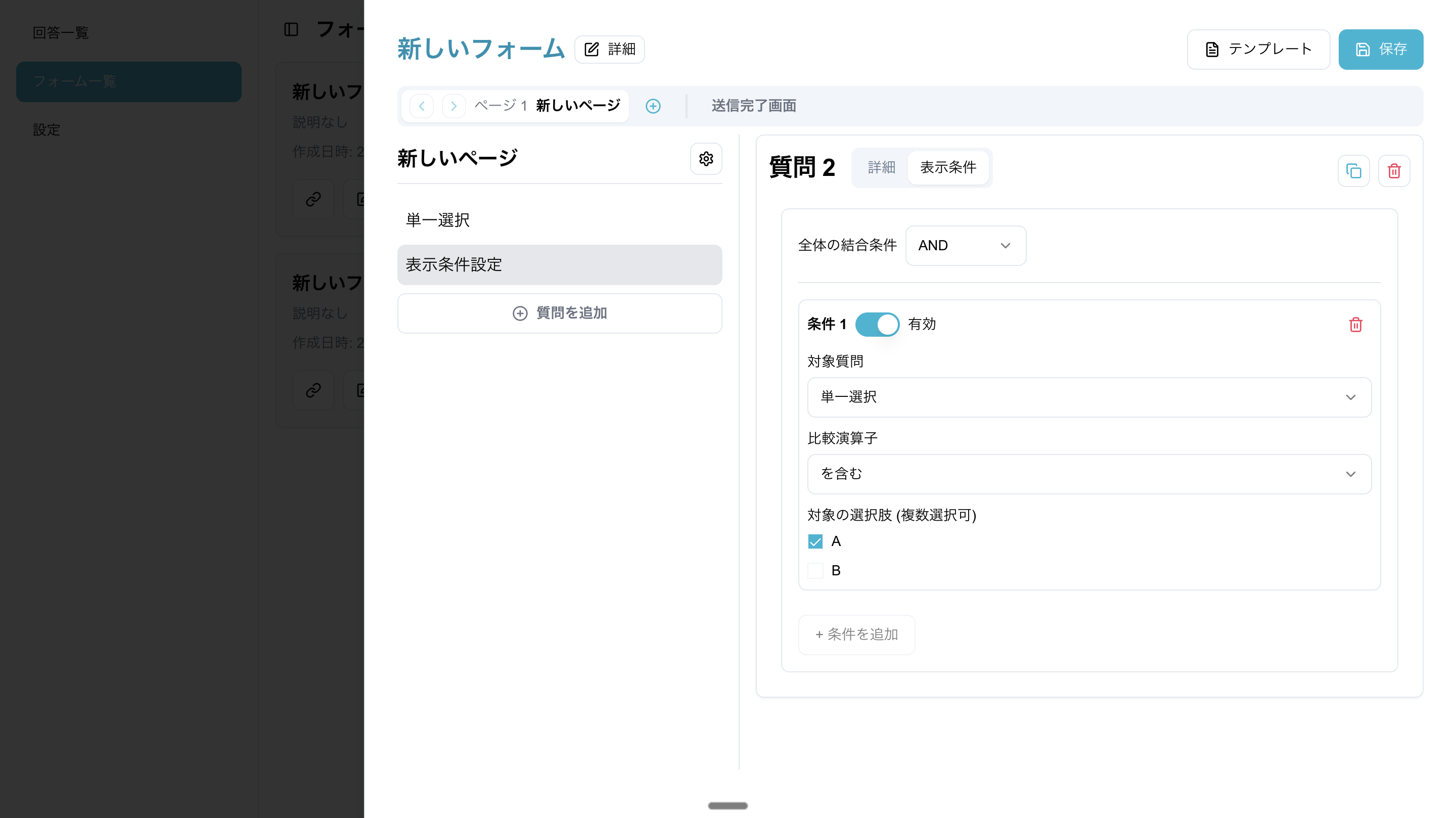Open the 送信完了画面 tab
Viewport: 1456px width, 818px height.
pos(753,106)
